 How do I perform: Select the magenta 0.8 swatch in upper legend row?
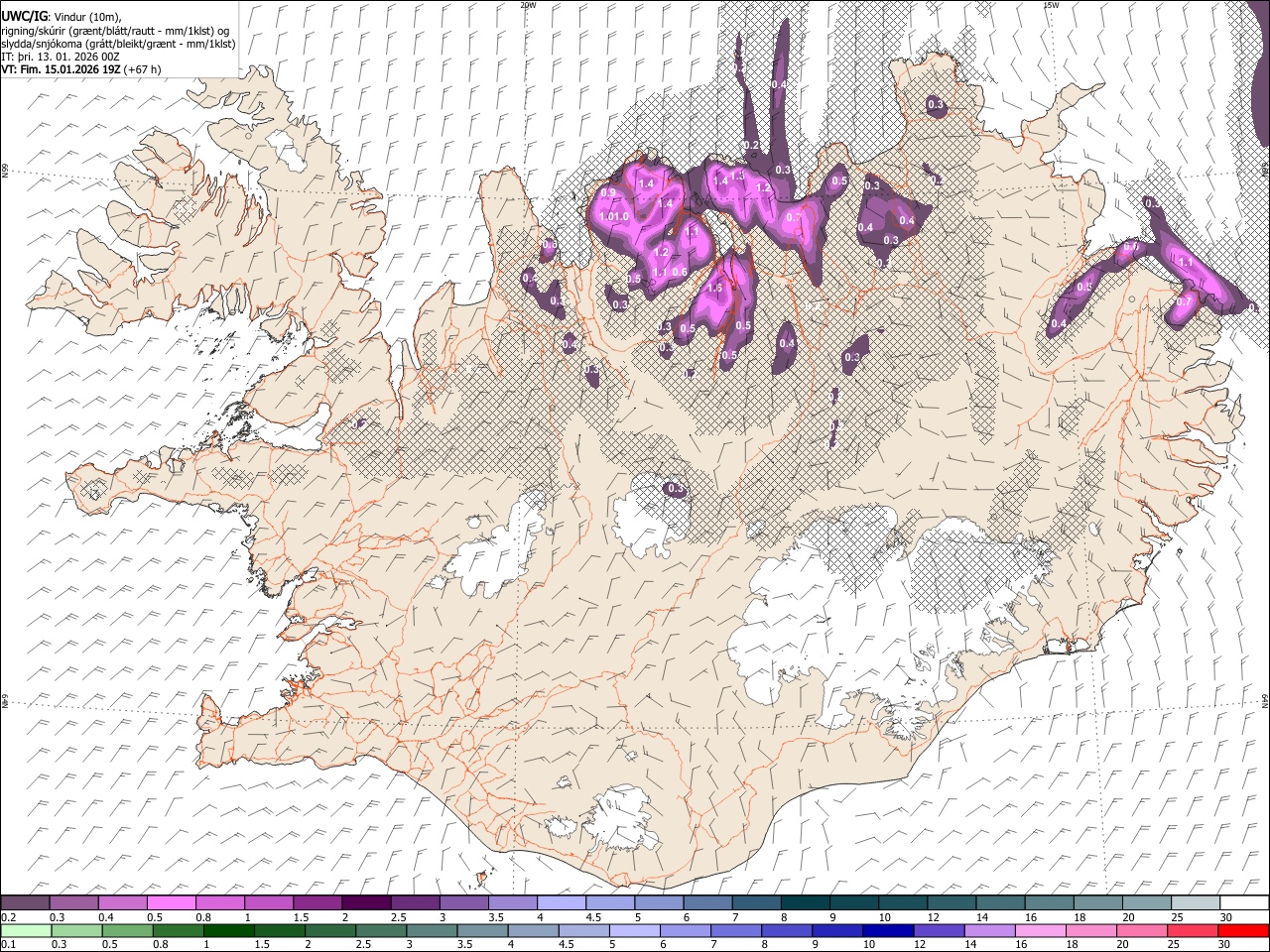tap(219, 903)
